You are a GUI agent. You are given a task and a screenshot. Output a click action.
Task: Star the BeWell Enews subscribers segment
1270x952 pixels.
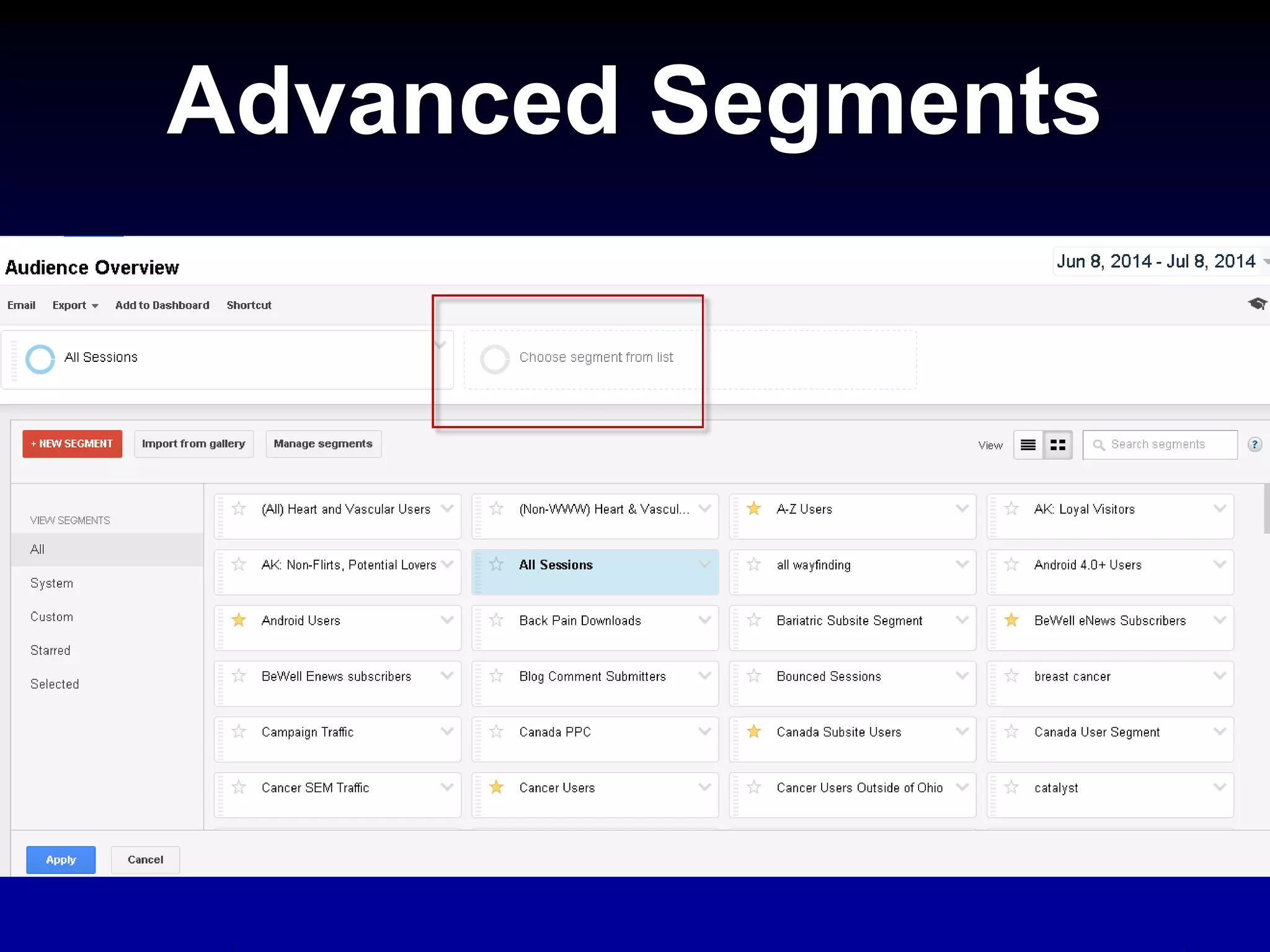tap(239, 676)
